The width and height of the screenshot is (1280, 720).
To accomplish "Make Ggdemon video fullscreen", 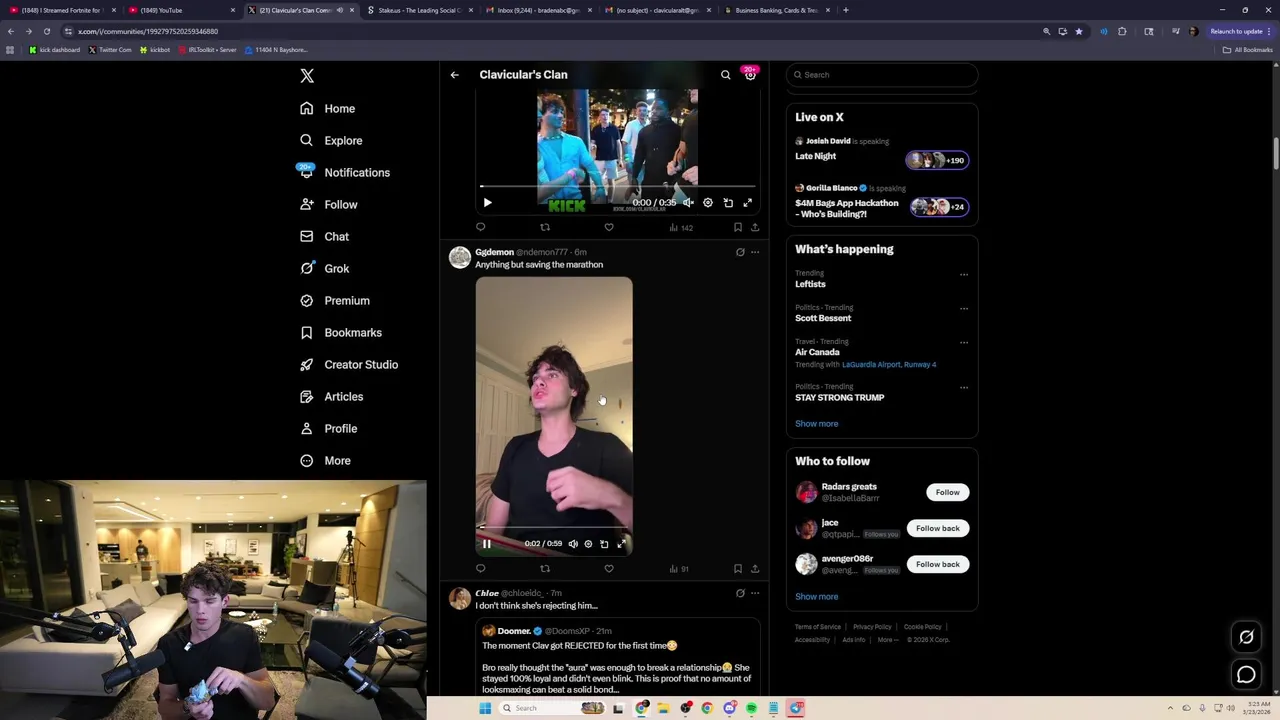I will click(621, 544).
